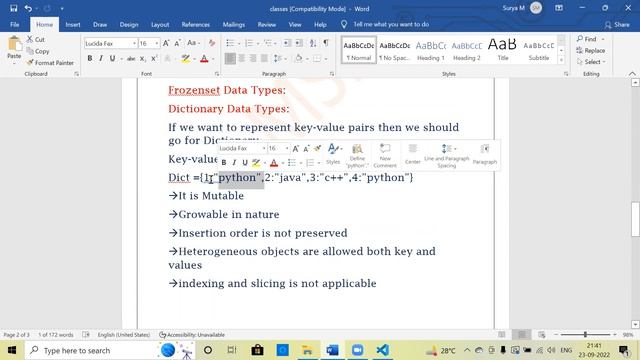Click Replace in Editing group
This screenshot has height=360, width=640.
point(591,51)
